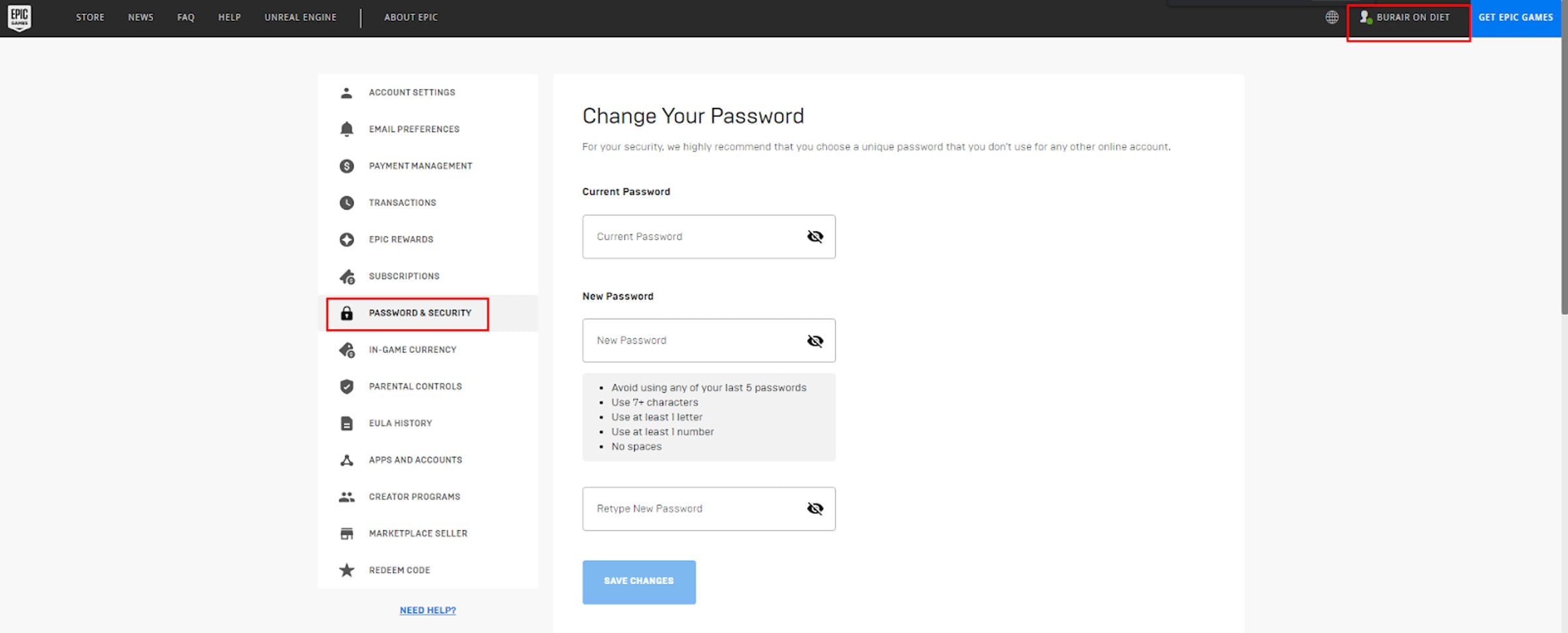Click the Password & Security lock icon
Screen dimensions: 1568x633
coord(346,313)
